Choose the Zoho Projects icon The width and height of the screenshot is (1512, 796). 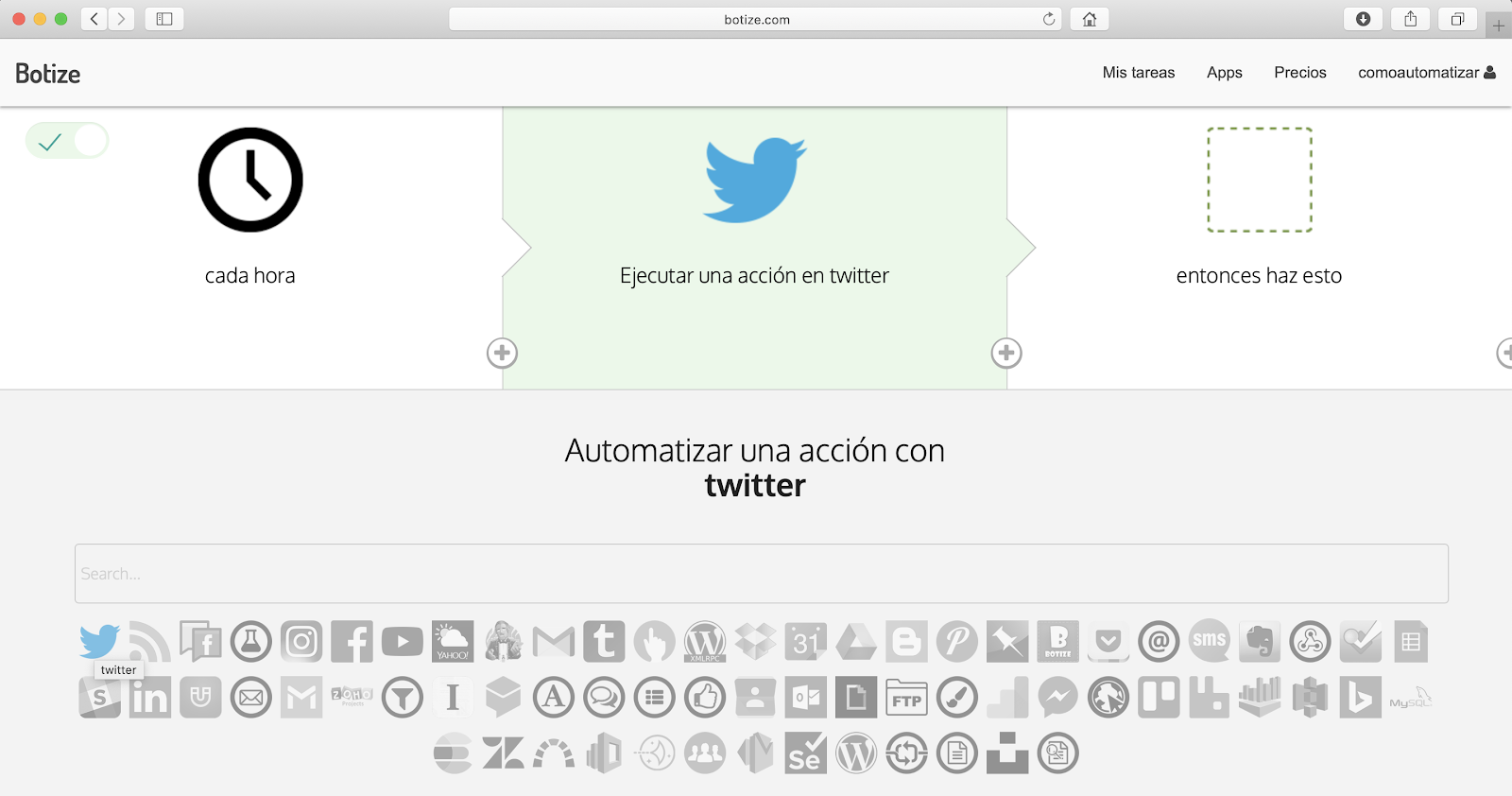coord(352,697)
